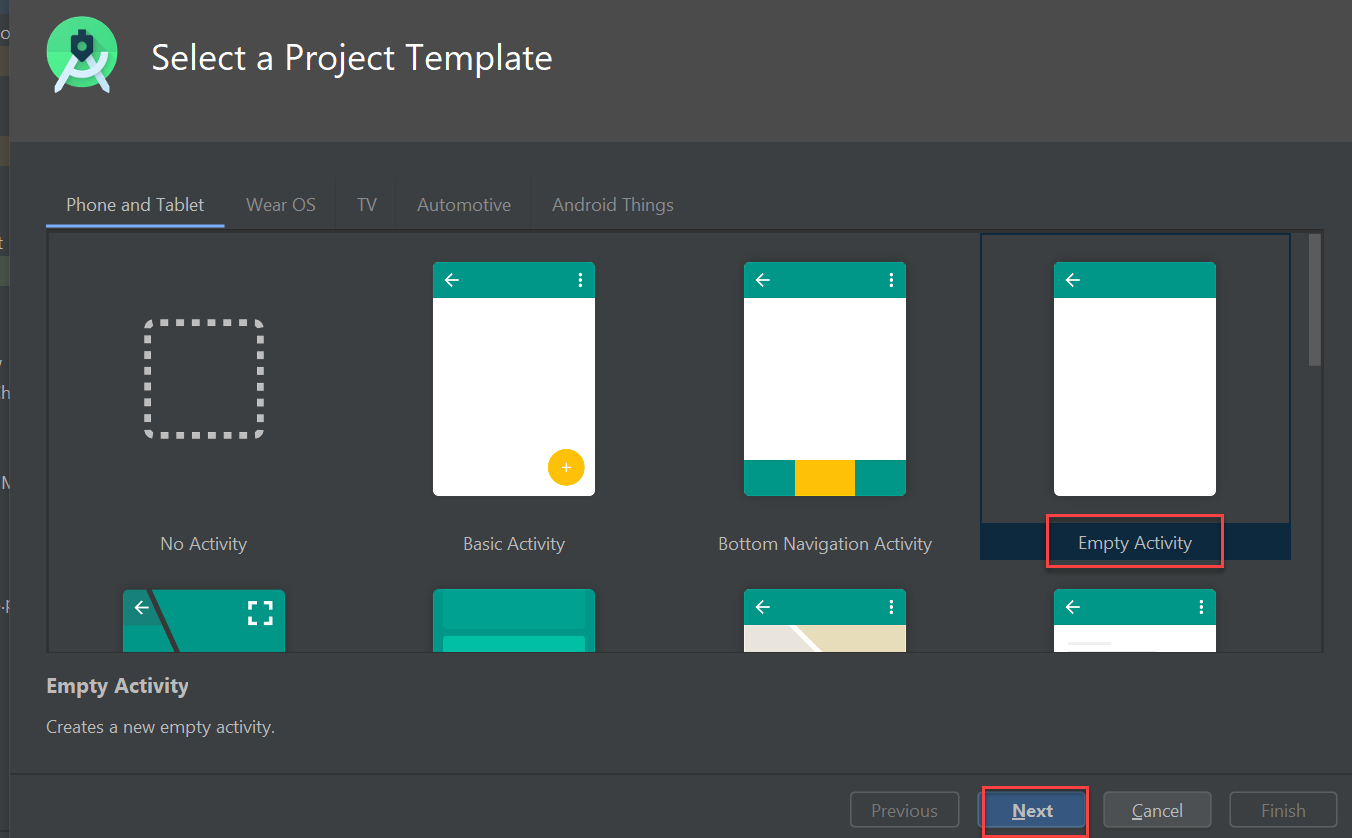1352x838 pixels.
Task: Open the TV tab
Action: click(367, 205)
